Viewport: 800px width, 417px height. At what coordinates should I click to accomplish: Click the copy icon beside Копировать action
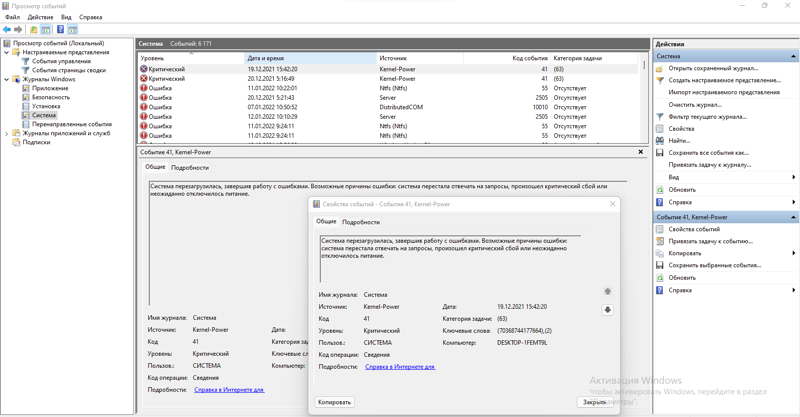tap(660, 253)
